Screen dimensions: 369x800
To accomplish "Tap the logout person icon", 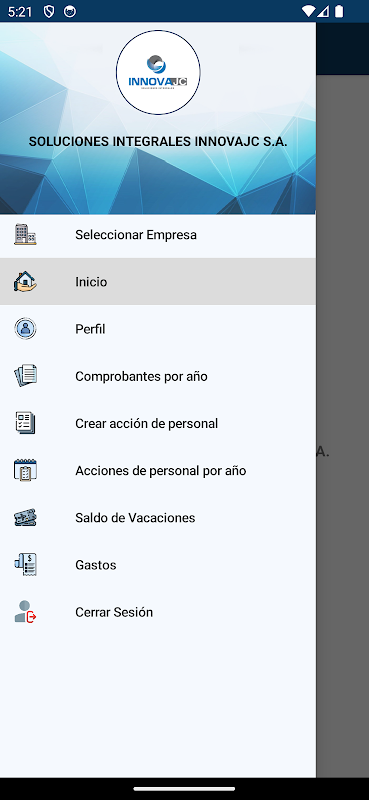I will pos(25,612).
